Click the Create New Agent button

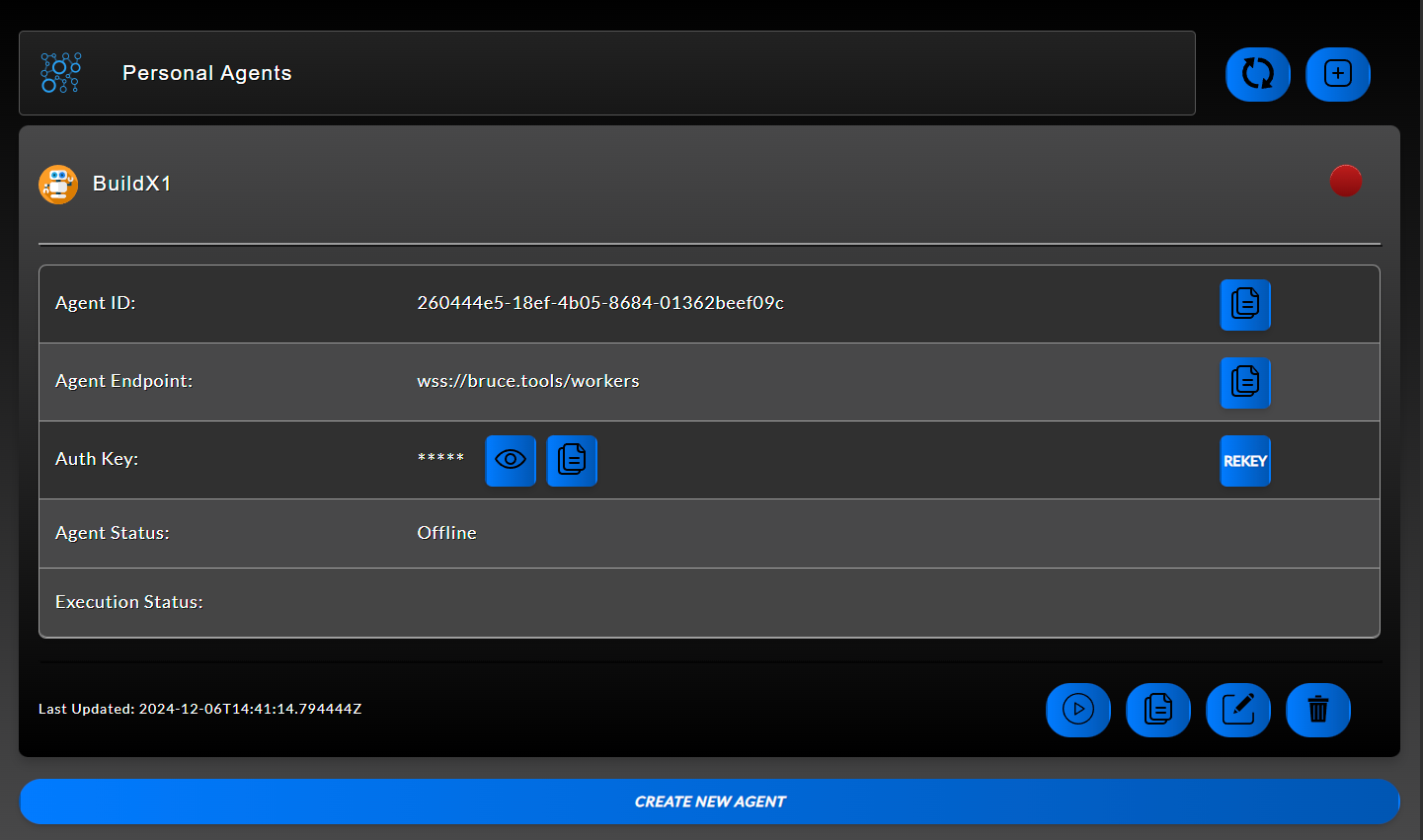pos(710,802)
